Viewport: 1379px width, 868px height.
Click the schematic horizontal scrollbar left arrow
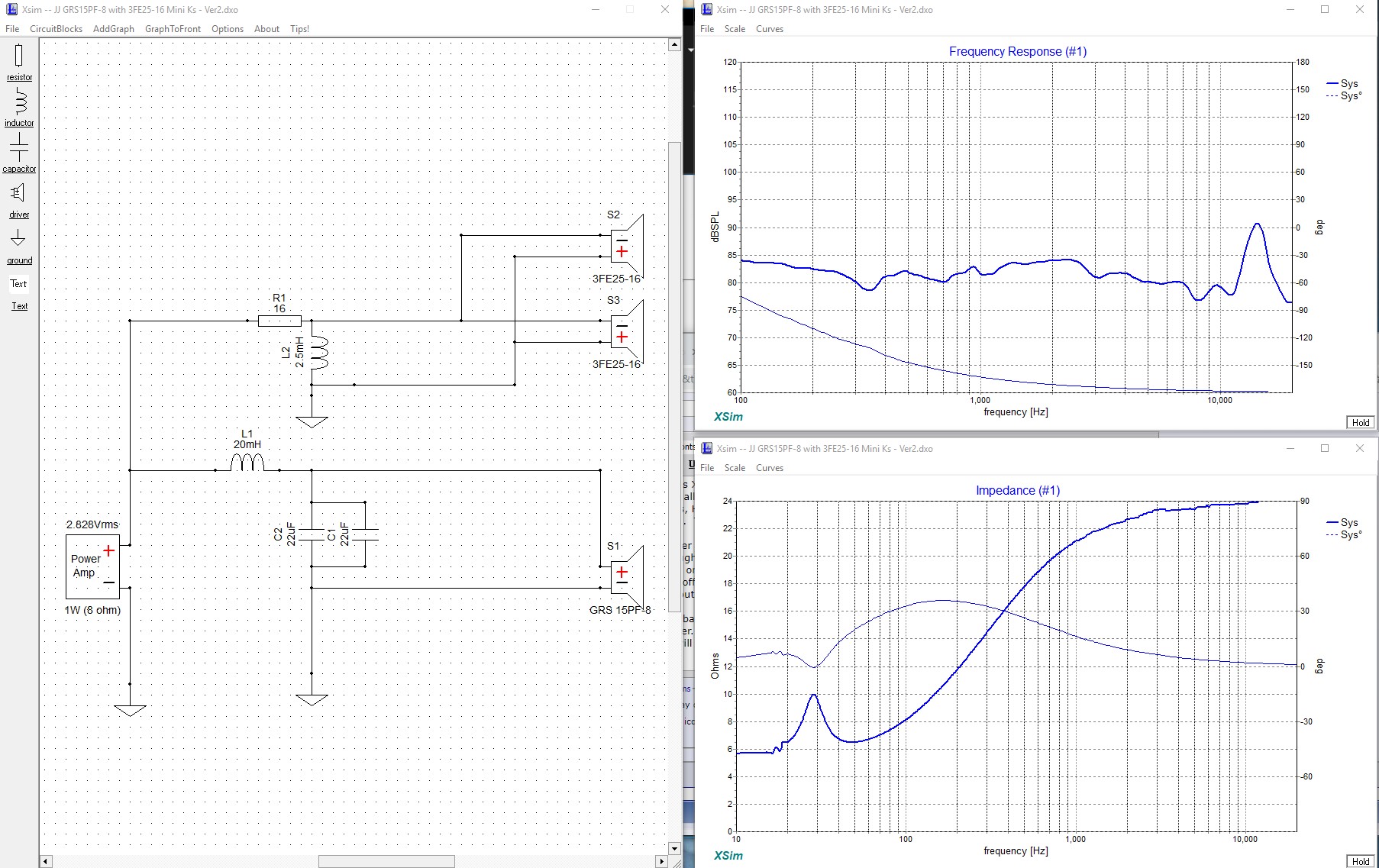(46, 861)
